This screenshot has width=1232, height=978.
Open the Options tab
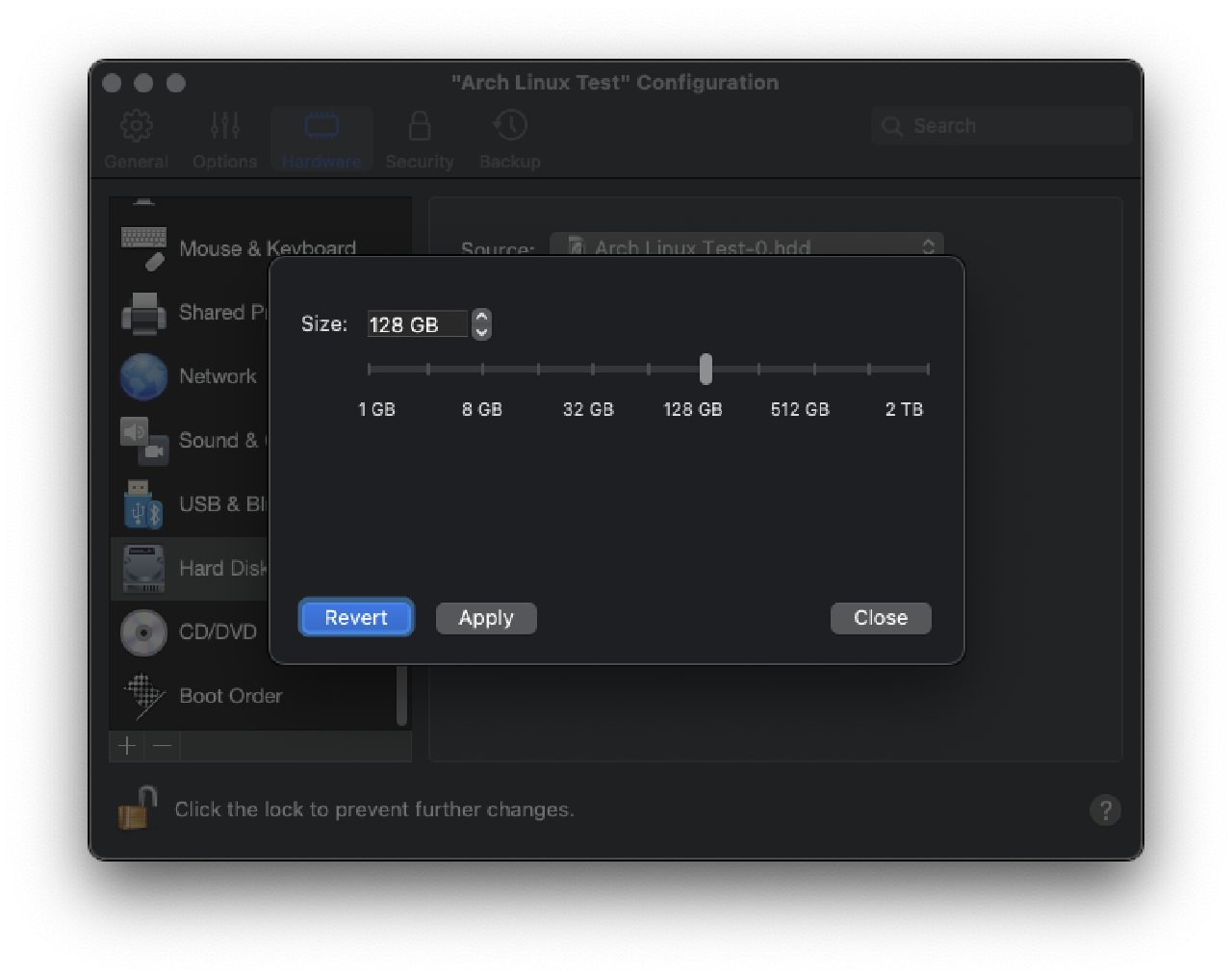224,140
